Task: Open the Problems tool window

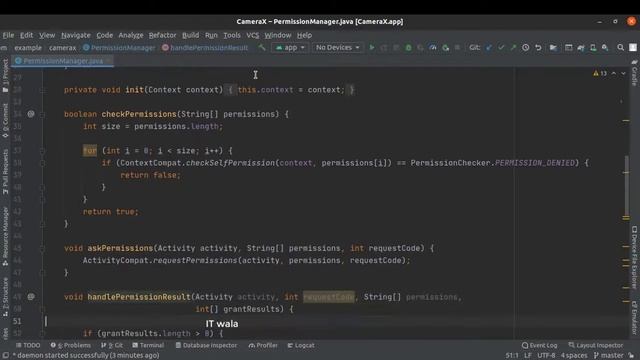Action: pyautogui.click(x=71, y=345)
